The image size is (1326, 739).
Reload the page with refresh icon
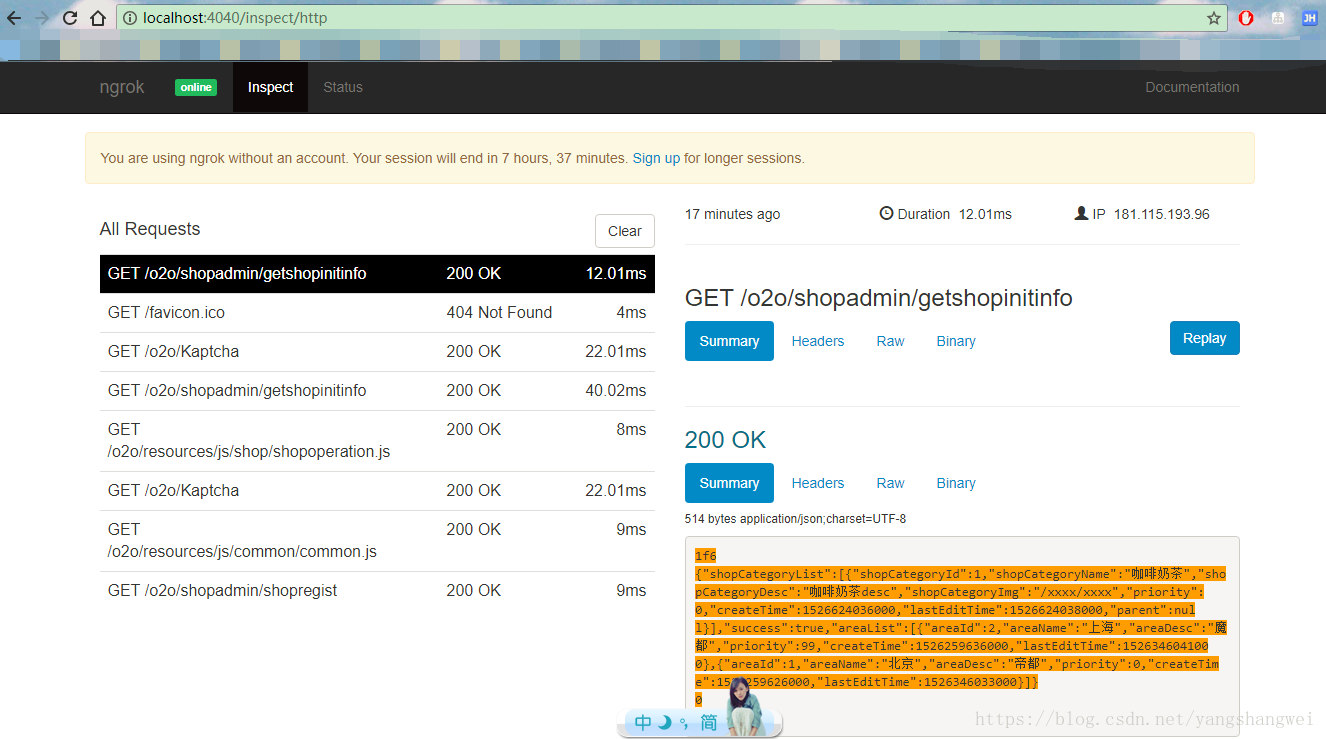70,18
